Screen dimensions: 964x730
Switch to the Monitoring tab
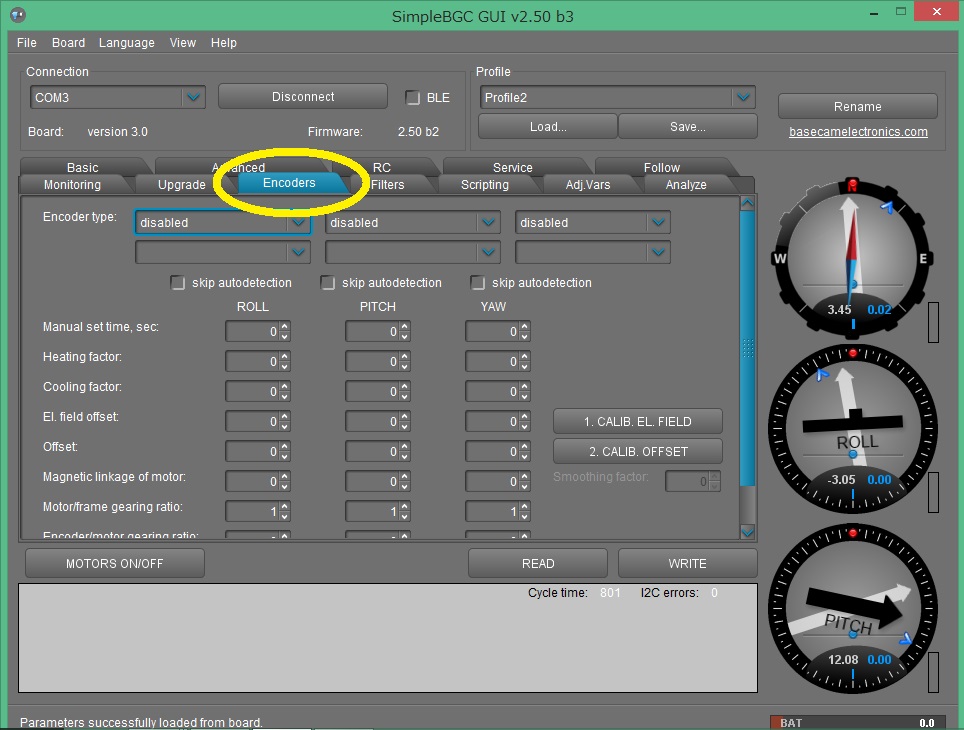pos(73,184)
